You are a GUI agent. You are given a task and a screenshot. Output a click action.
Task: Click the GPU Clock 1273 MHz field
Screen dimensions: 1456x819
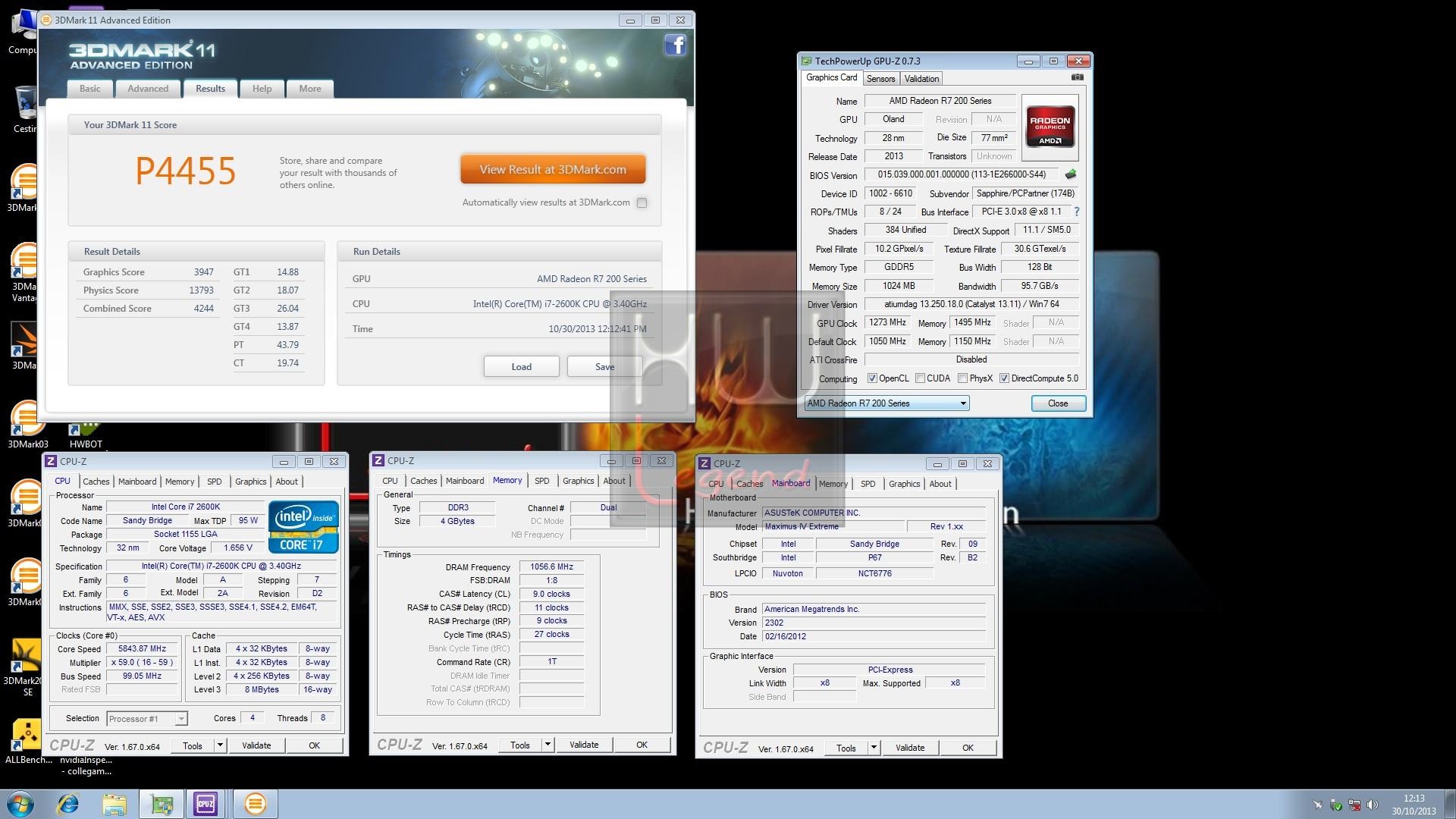click(888, 322)
